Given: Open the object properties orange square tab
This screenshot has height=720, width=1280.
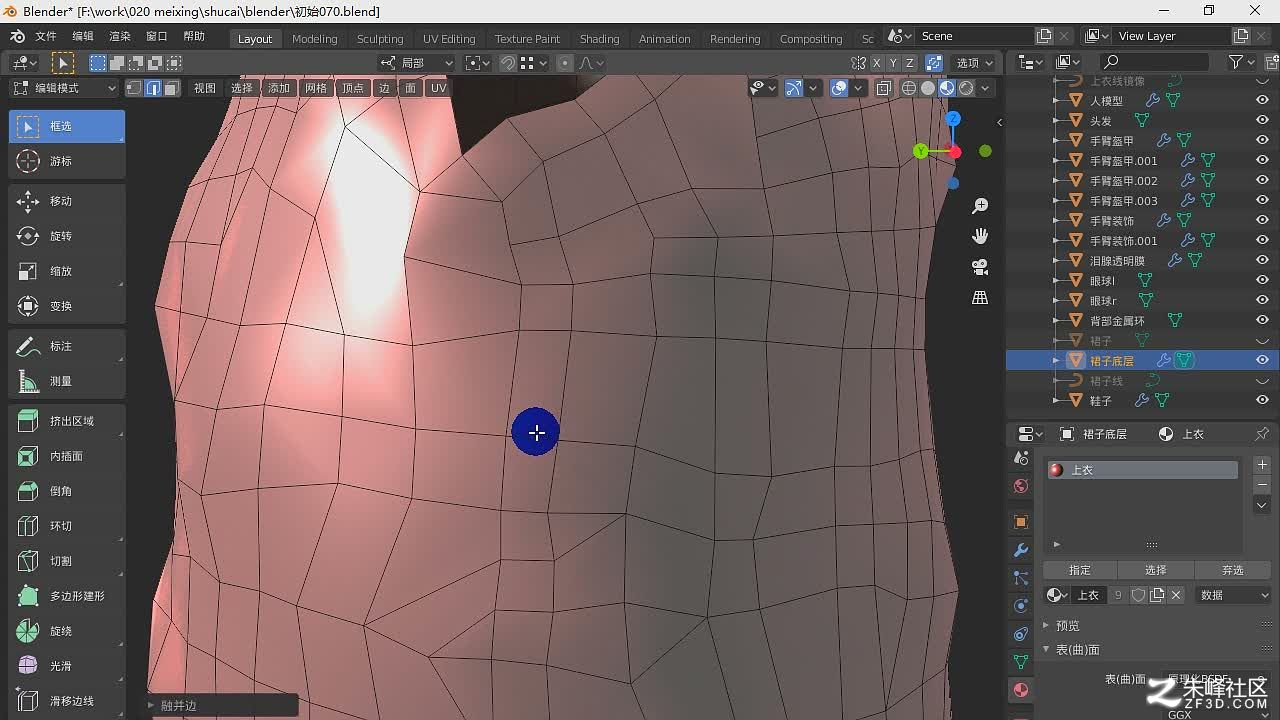Looking at the screenshot, I should point(1021,522).
